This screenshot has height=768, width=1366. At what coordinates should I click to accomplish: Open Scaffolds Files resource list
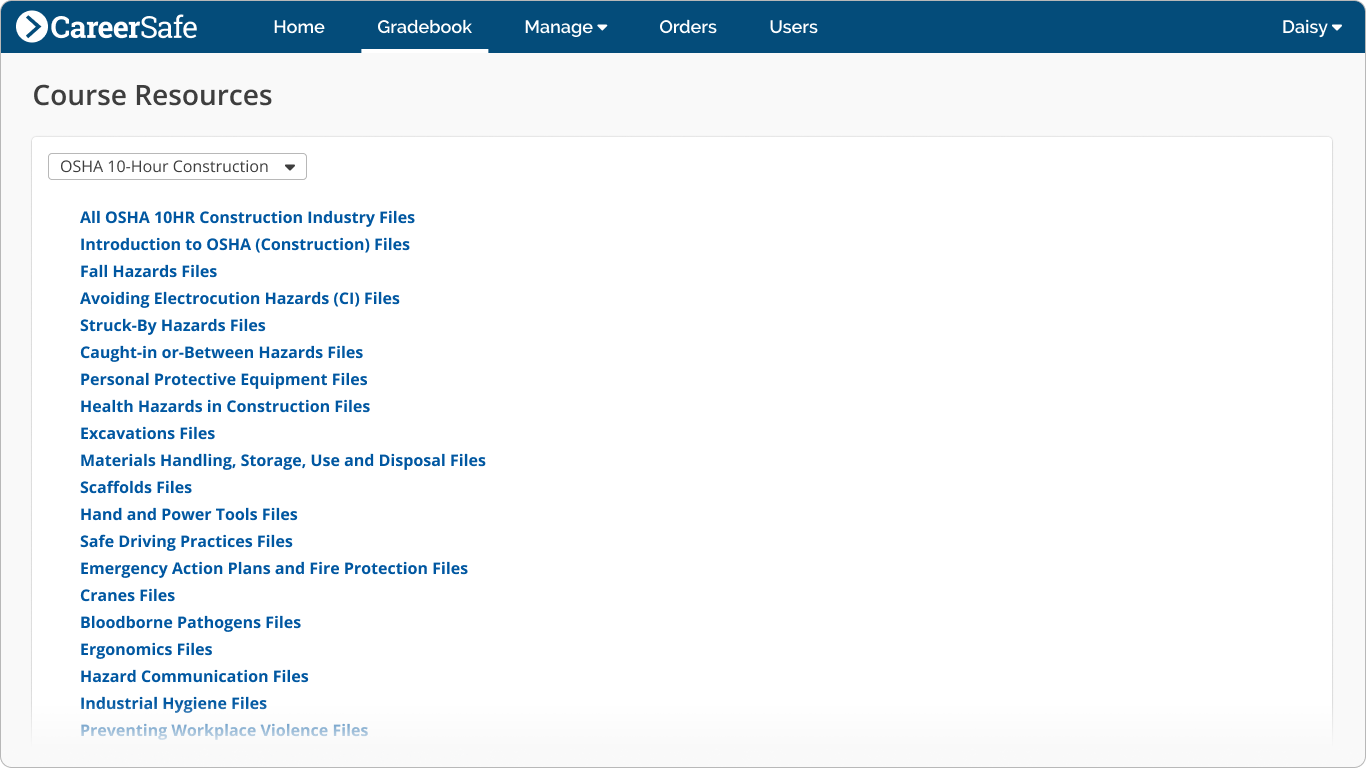(136, 487)
